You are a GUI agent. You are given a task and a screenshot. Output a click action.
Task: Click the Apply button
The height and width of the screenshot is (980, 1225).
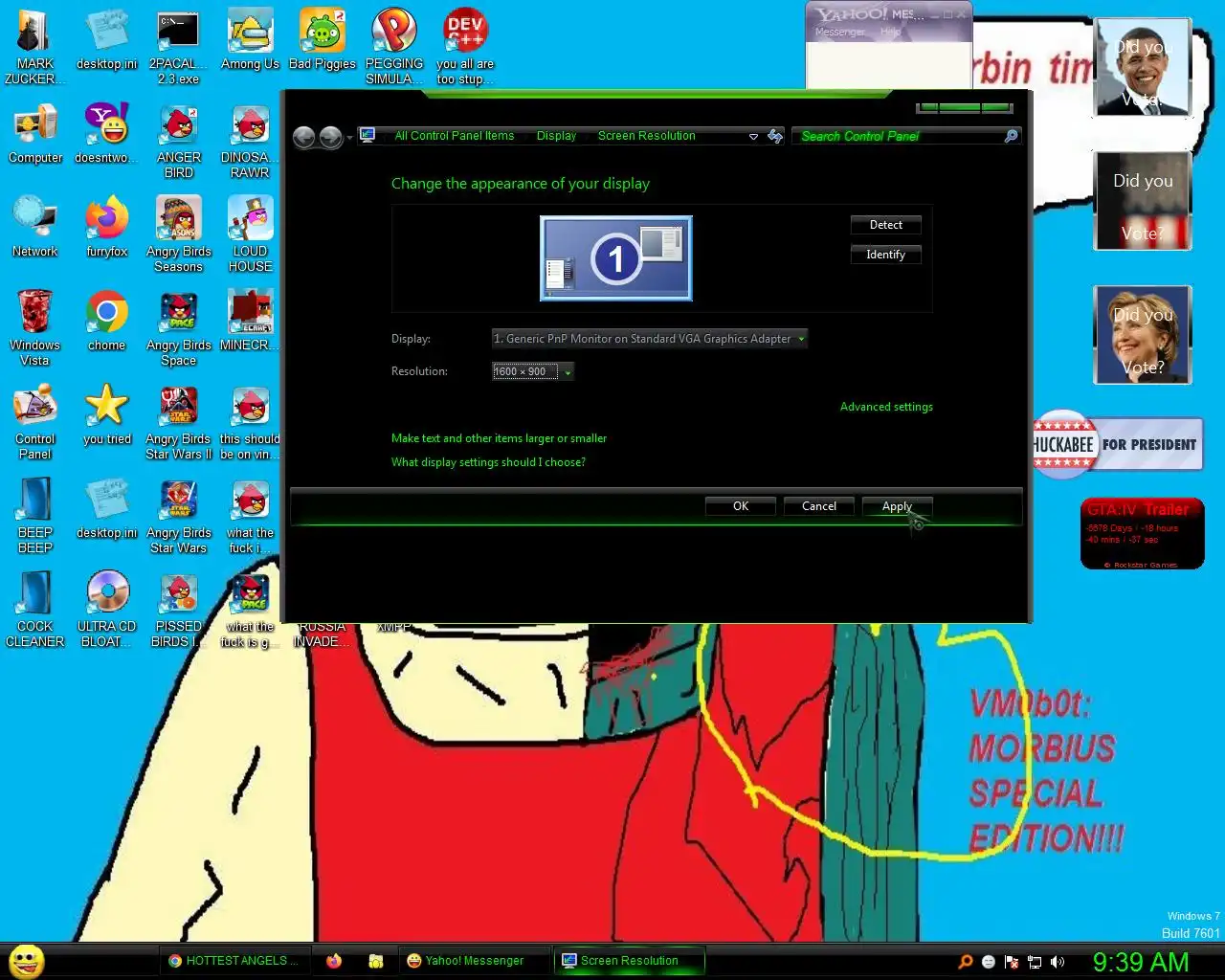pyautogui.click(x=898, y=506)
